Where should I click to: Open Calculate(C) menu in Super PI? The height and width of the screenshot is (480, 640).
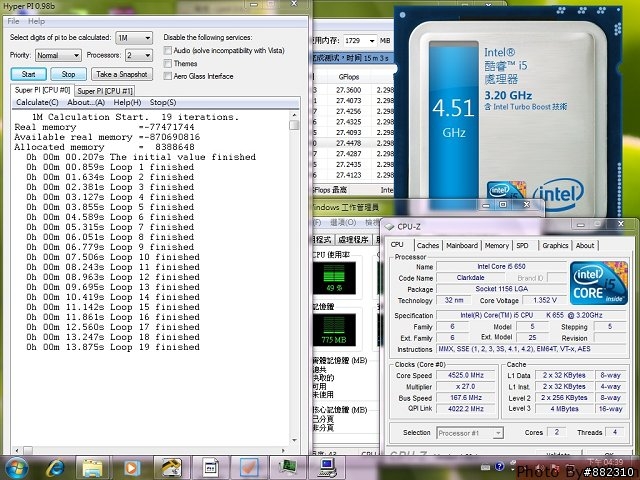point(37,102)
